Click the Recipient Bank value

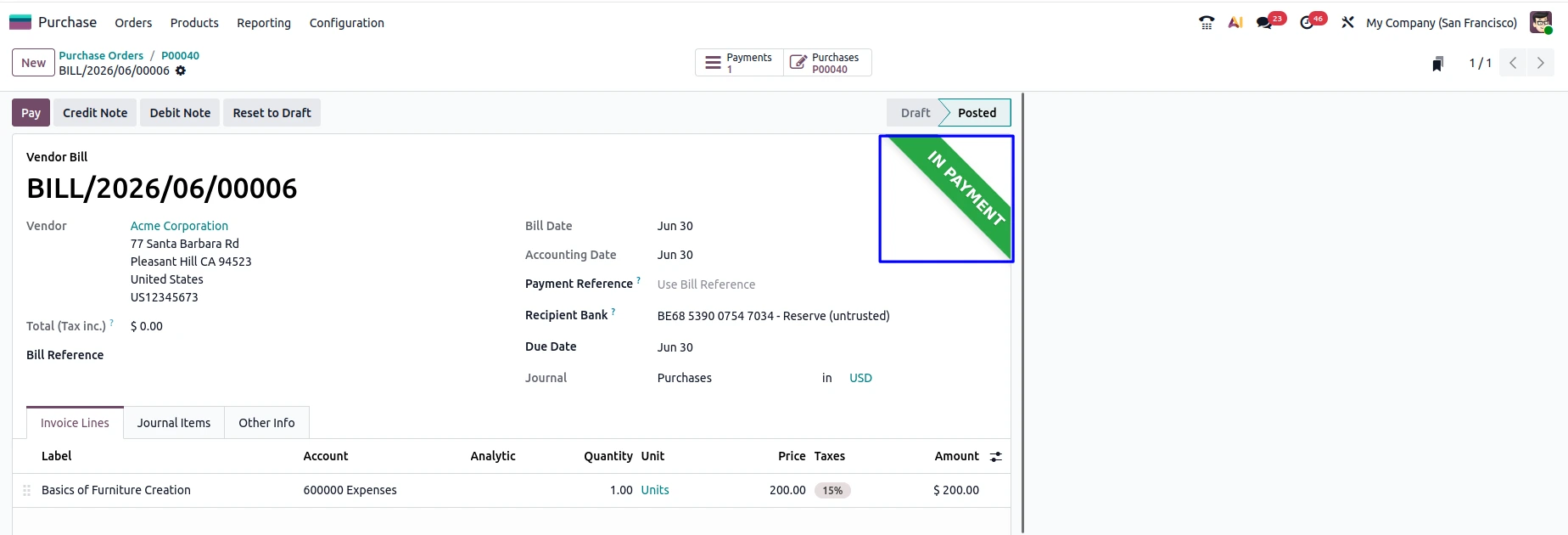click(x=773, y=316)
